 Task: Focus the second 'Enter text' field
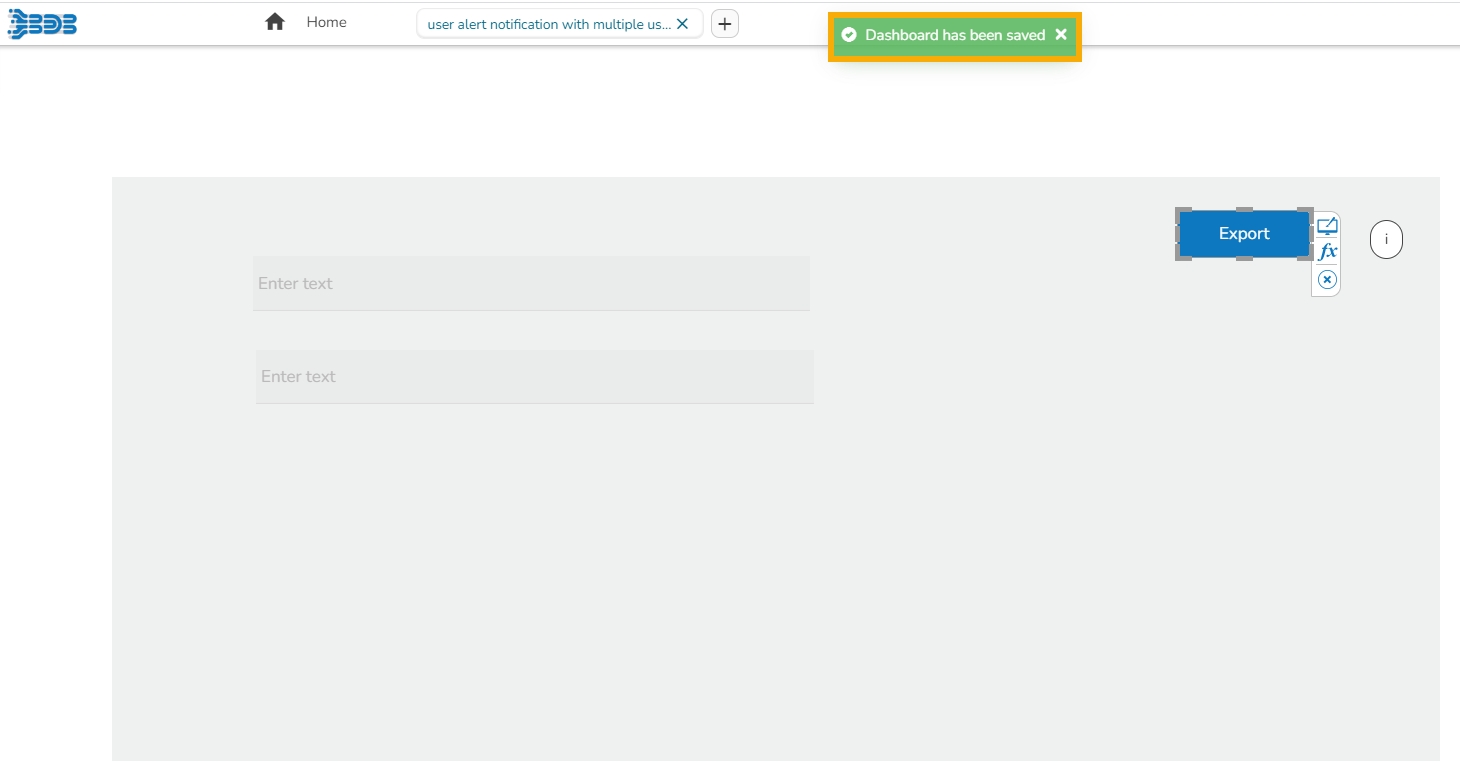point(535,377)
